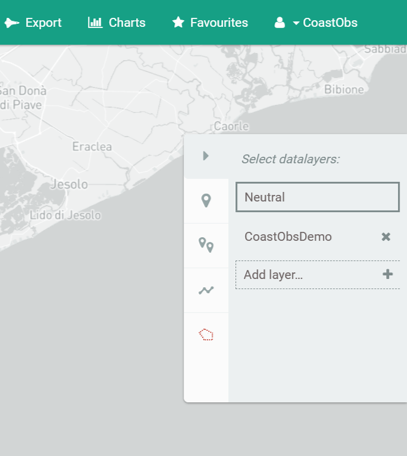Select the red polygon drawing tool
Image resolution: width=407 pixels, height=456 pixels.
click(206, 335)
